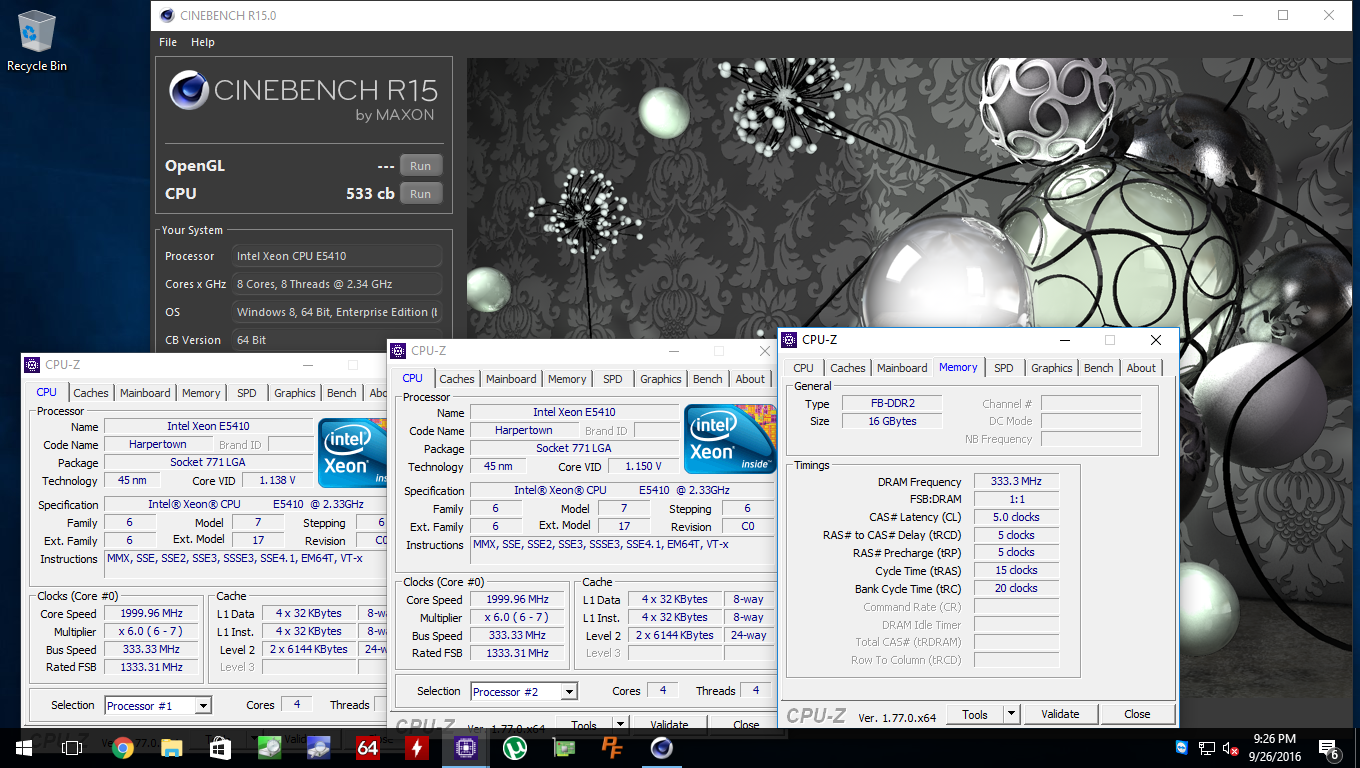Click the Bank Cycle Time value 20 clocks
This screenshot has height=768, width=1360.
pos(1017,588)
